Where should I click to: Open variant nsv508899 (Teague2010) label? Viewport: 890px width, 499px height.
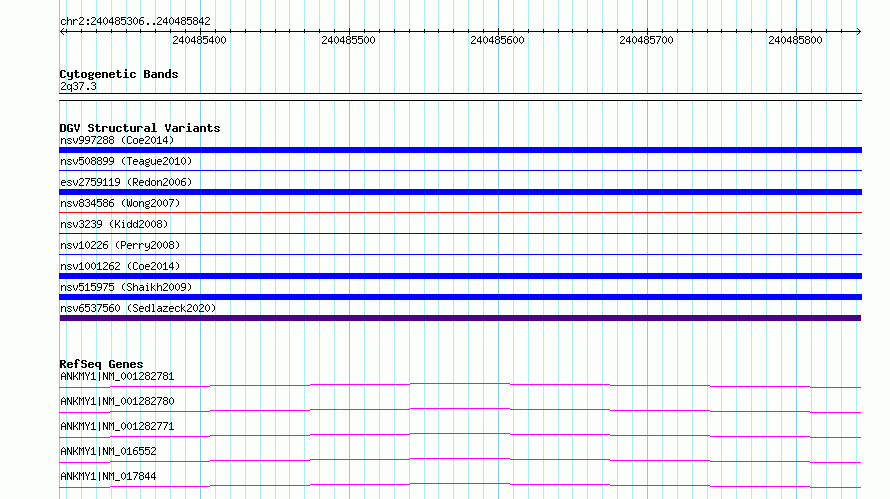coord(126,161)
